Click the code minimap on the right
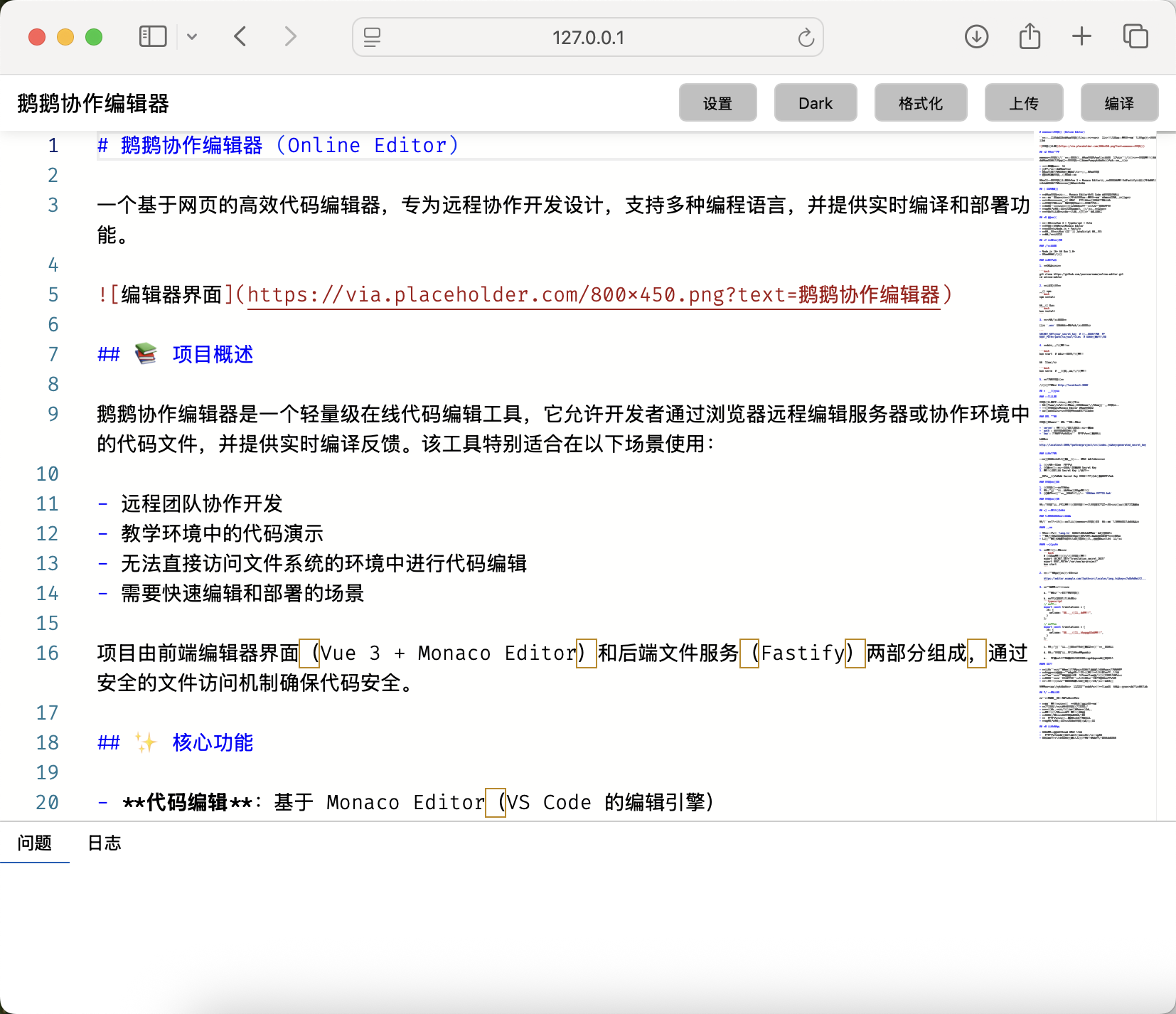Screen dimensions: 1176x1014 point(1094,427)
